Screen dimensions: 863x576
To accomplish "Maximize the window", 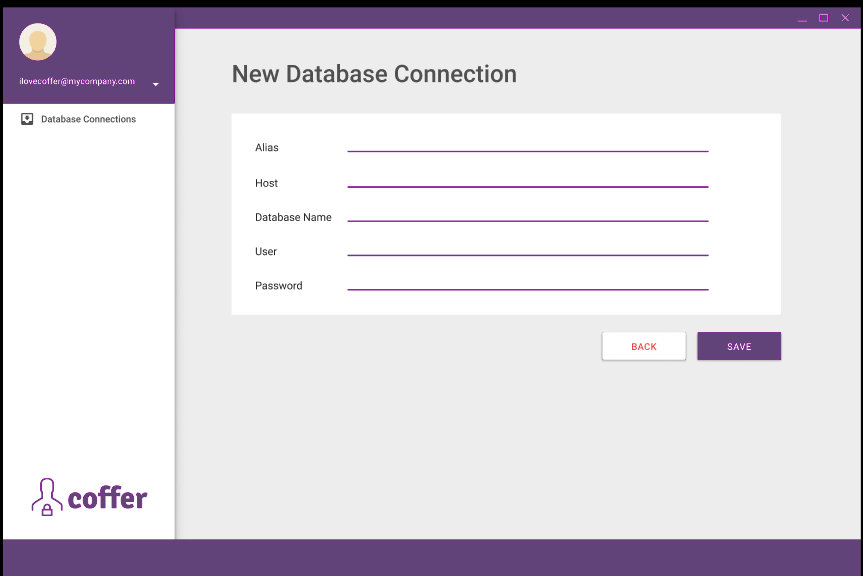I will tap(823, 18).
